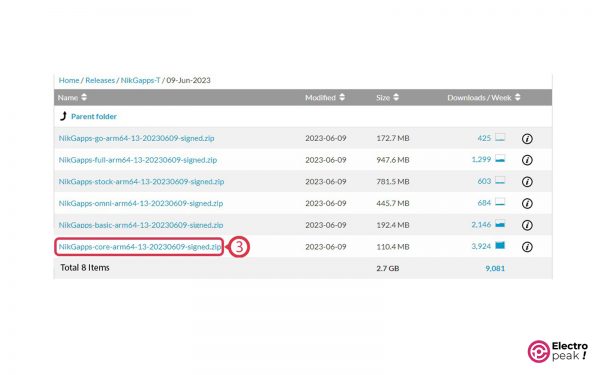Click the 9,081 total downloads number
This screenshot has height=375, width=600.
coord(495,268)
